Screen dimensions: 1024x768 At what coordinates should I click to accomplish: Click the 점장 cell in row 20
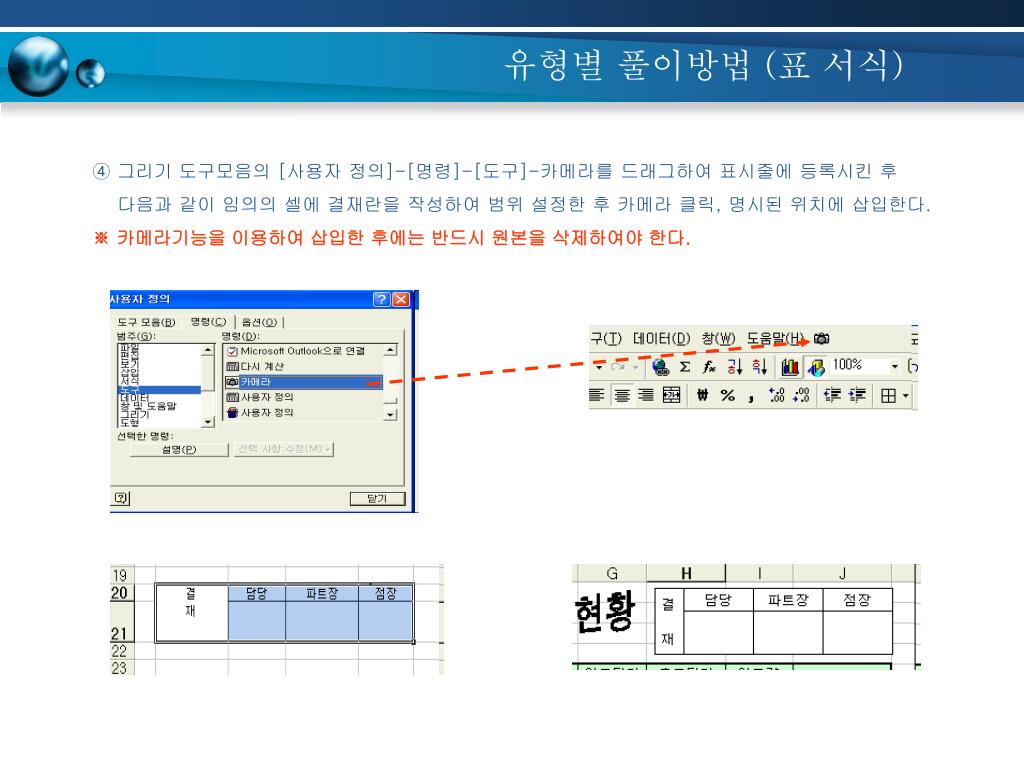coord(385,593)
